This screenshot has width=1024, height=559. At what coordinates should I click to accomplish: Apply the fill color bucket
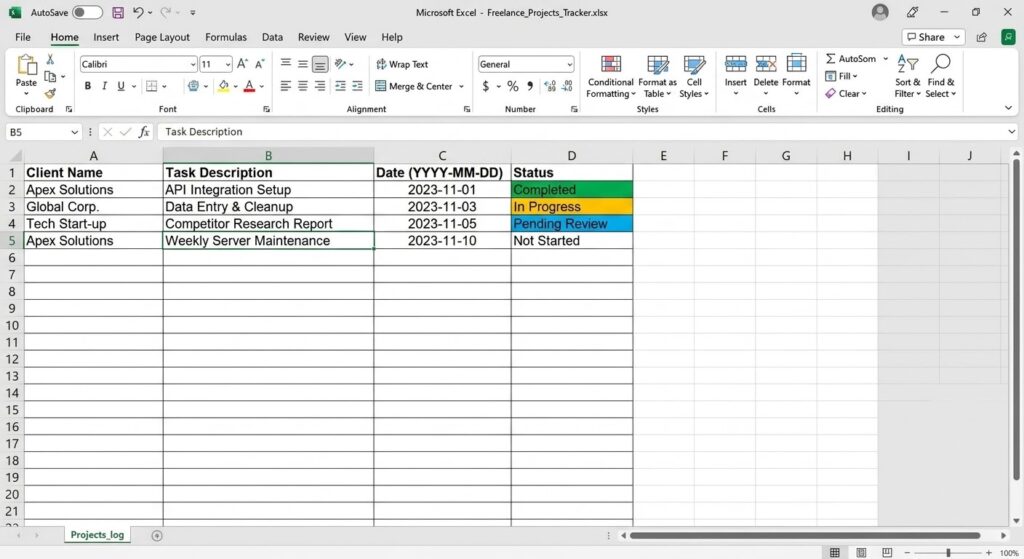tap(223, 86)
